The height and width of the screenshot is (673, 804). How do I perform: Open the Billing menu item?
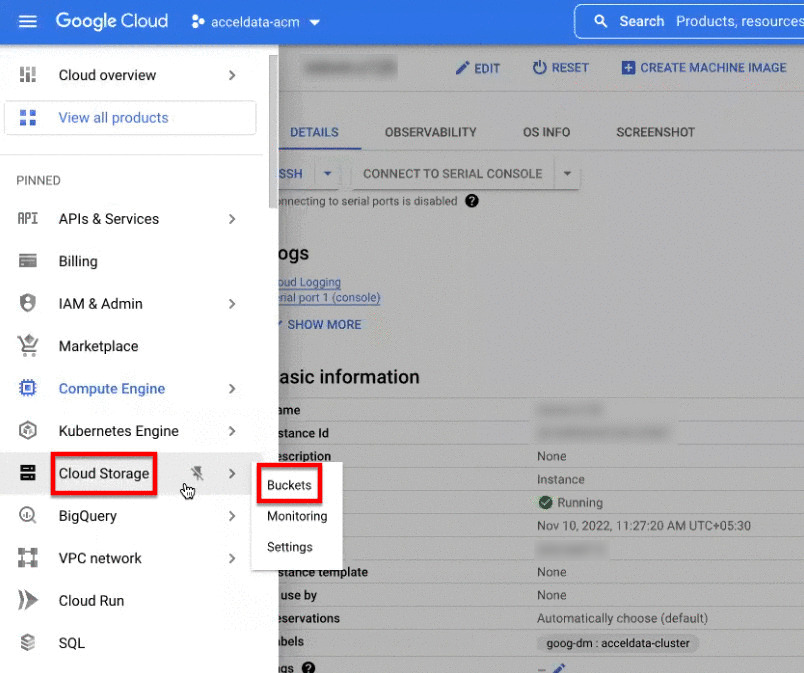point(78,261)
